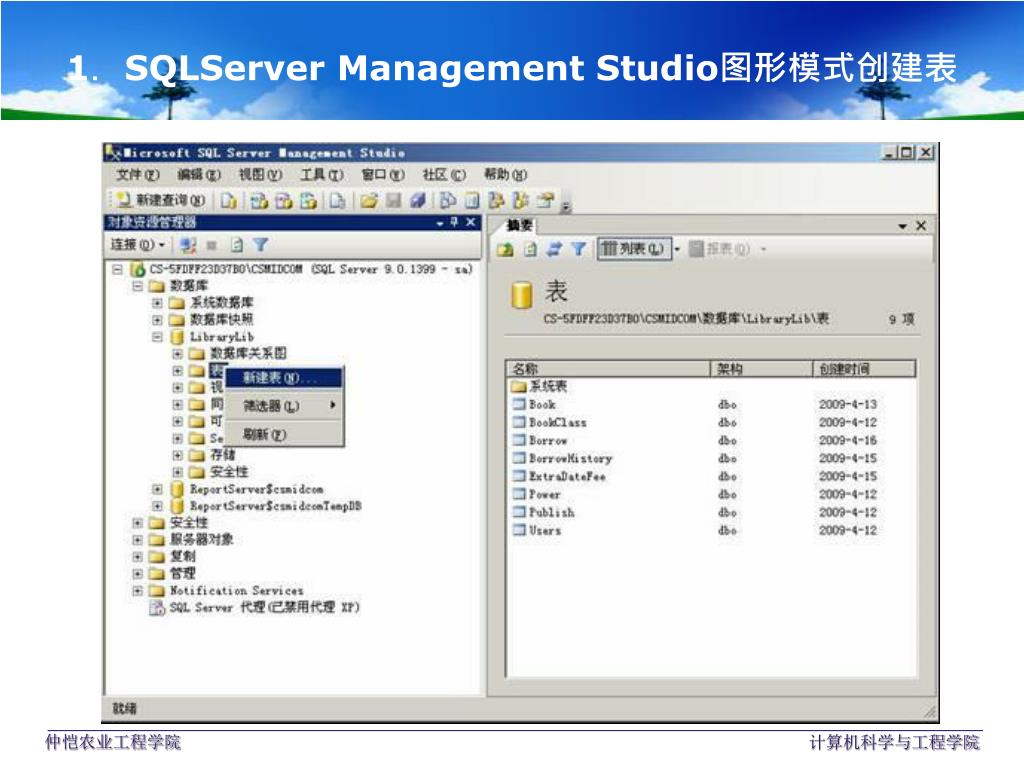Click the Stop icon in Object Explorer
Image resolution: width=1024 pixels, height=768 pixels.
click(212, 245)
